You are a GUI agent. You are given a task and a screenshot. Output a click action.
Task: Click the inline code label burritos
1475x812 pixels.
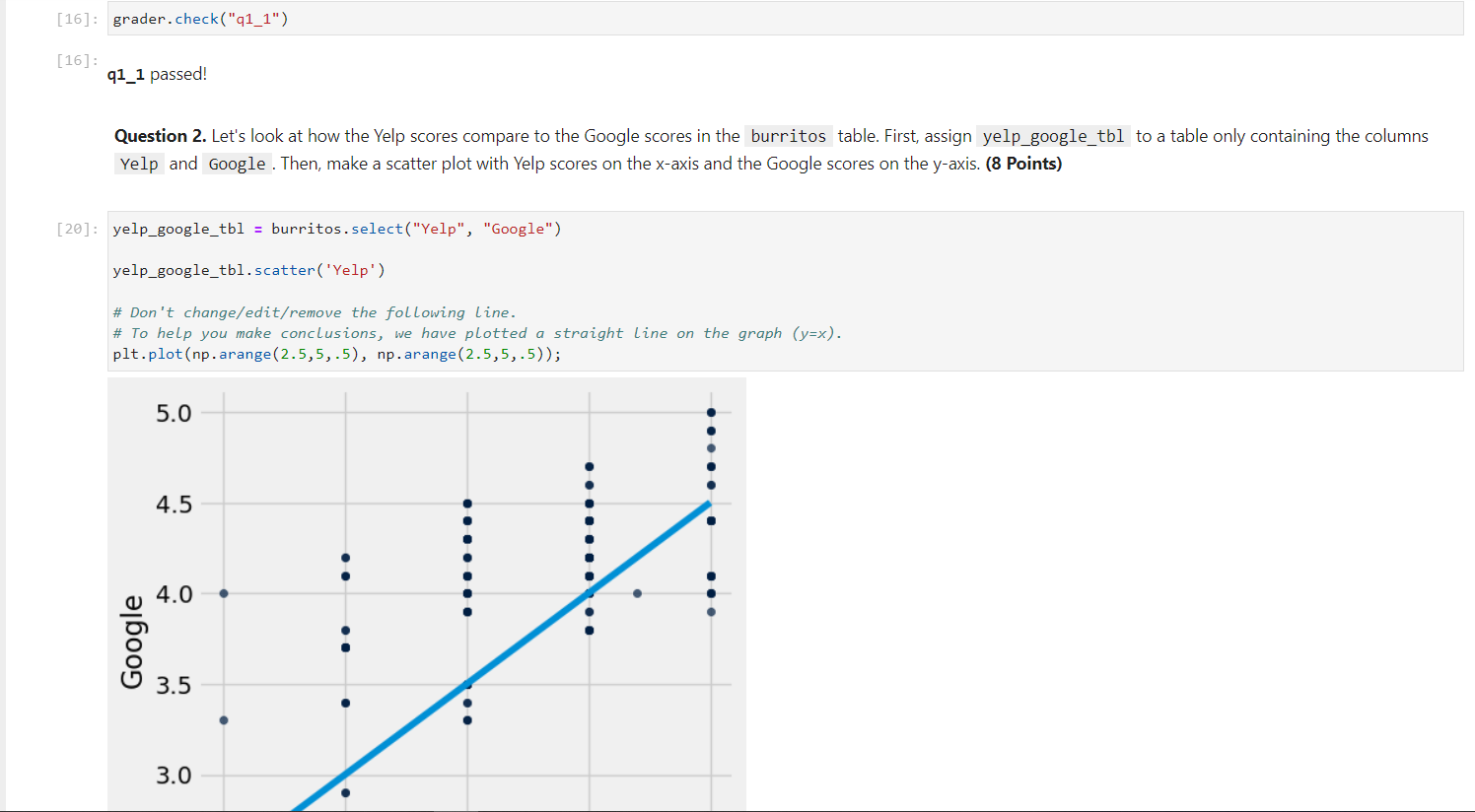tap(788, 136)
